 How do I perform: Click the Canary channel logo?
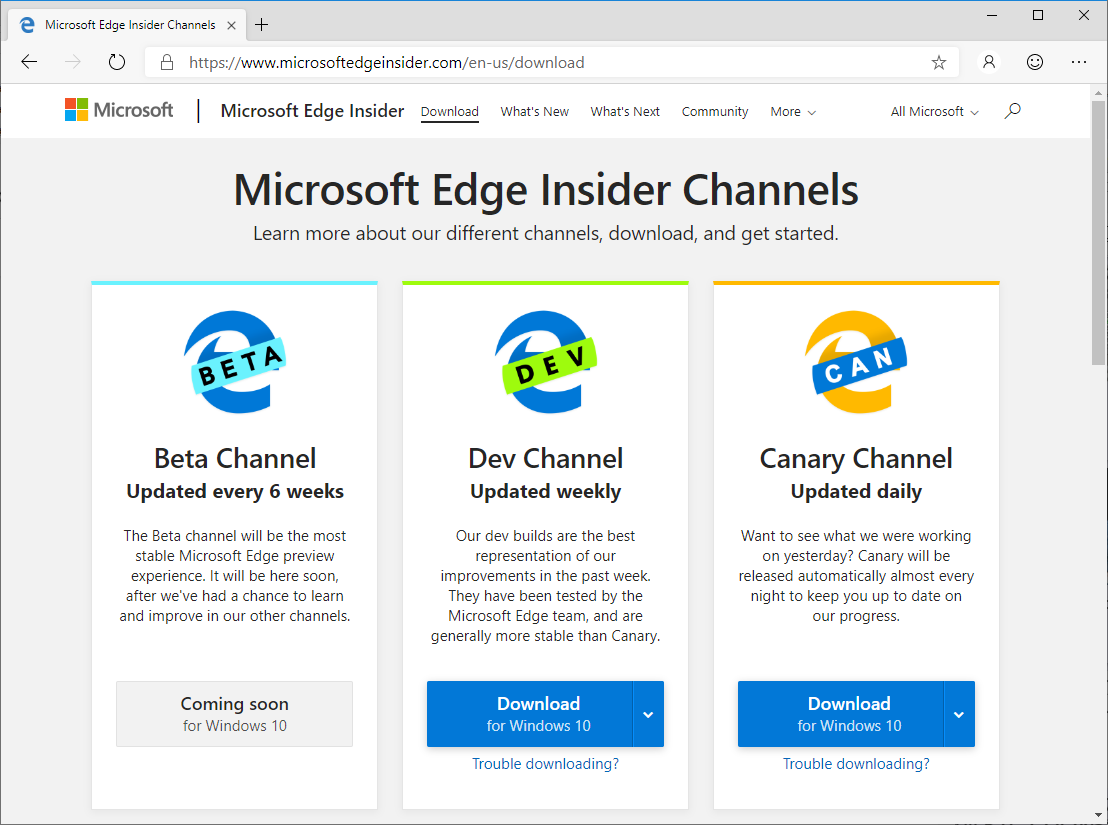tap(856, 361)
